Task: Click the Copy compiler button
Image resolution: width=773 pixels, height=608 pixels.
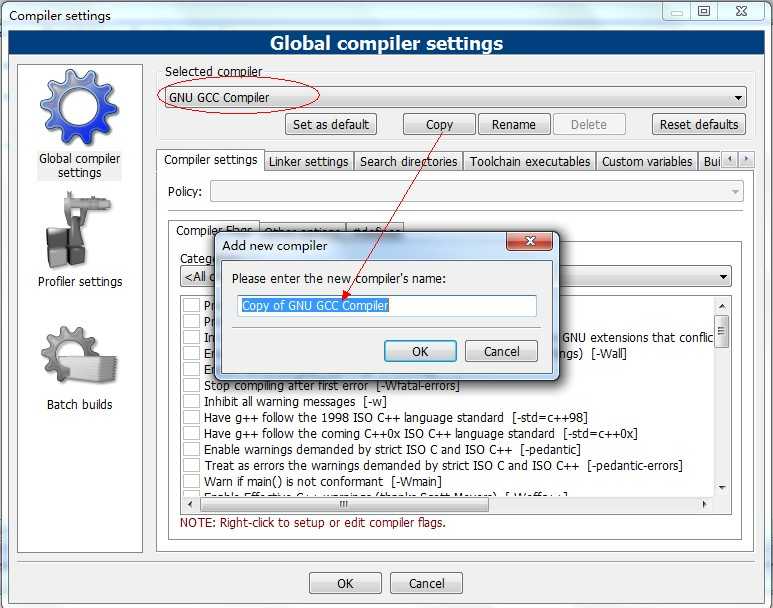Action: pyautogui.click(x=439, y=124)
